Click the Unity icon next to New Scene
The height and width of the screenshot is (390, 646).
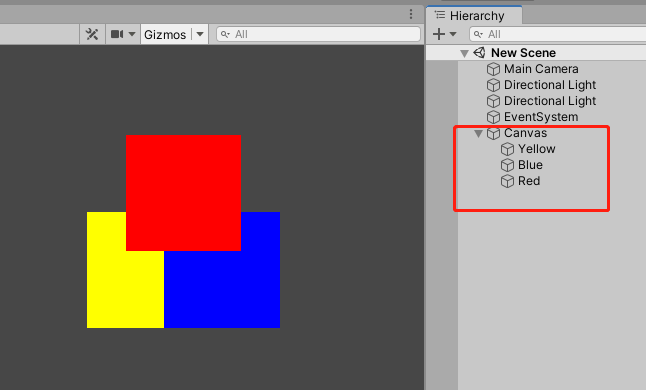click(479, 53)
